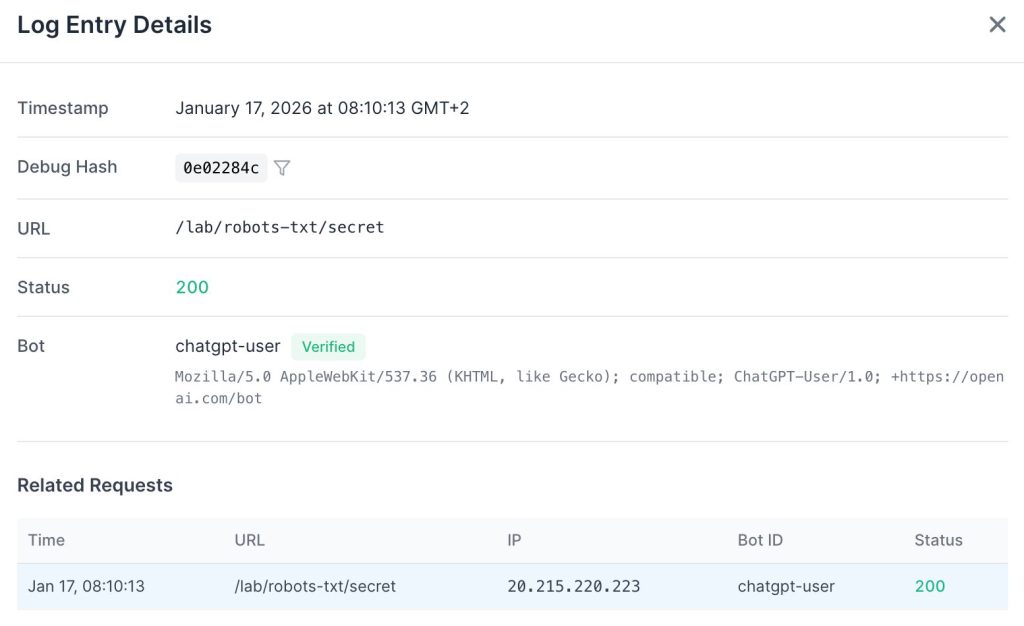Viewport: 1024px width, 626px height.
Task: Click the 200 status in the table row
Action: 929,586
